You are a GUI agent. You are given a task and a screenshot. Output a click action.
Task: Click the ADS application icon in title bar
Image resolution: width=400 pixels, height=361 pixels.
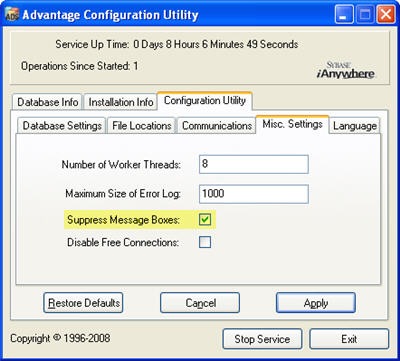(x=11, y=15)
